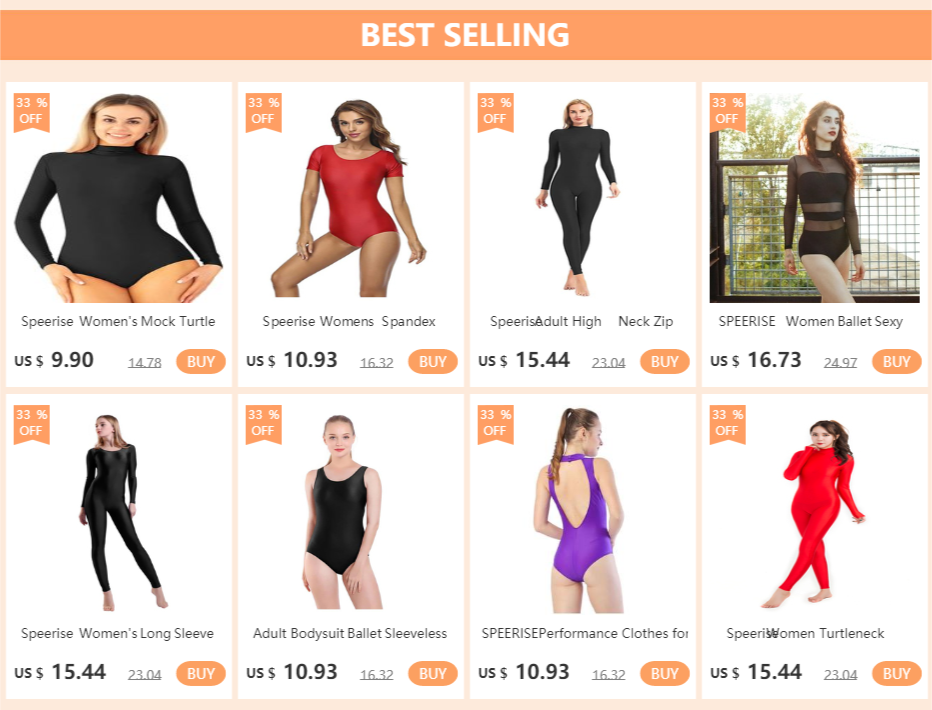
Task: Open 'Speerise Women's Mock Turtle' title link
Action: 118,321
